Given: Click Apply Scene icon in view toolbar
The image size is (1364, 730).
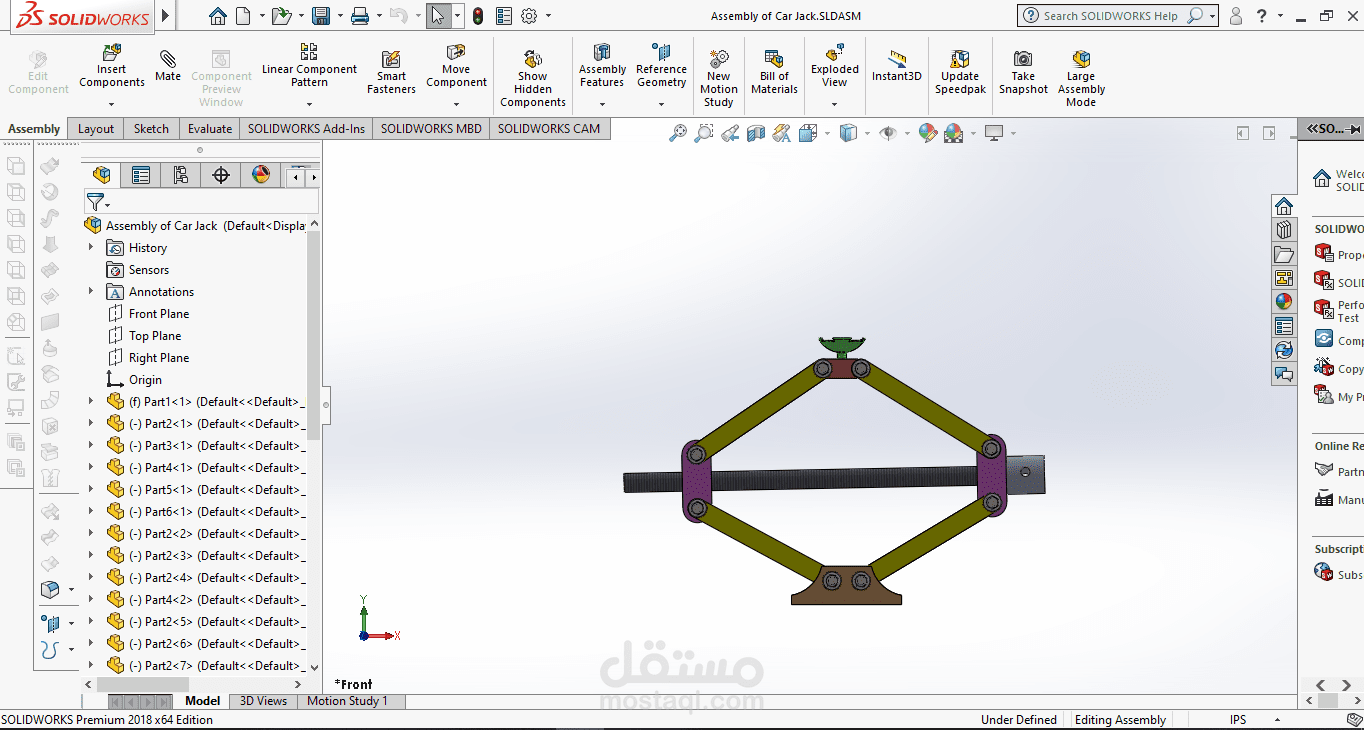Looking at the screenshot, I should [x=953, y=133].
